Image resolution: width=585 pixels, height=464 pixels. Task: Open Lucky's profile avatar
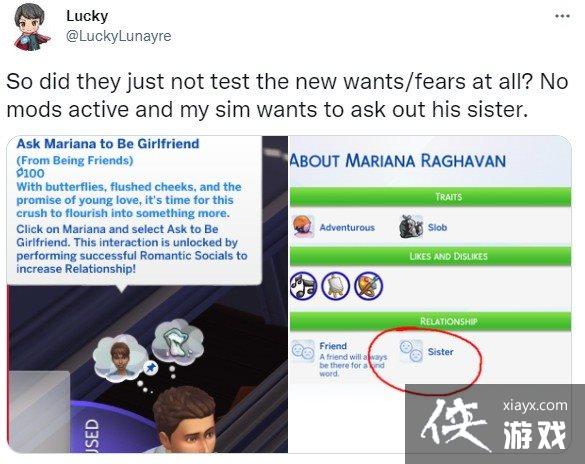point(32,26)
